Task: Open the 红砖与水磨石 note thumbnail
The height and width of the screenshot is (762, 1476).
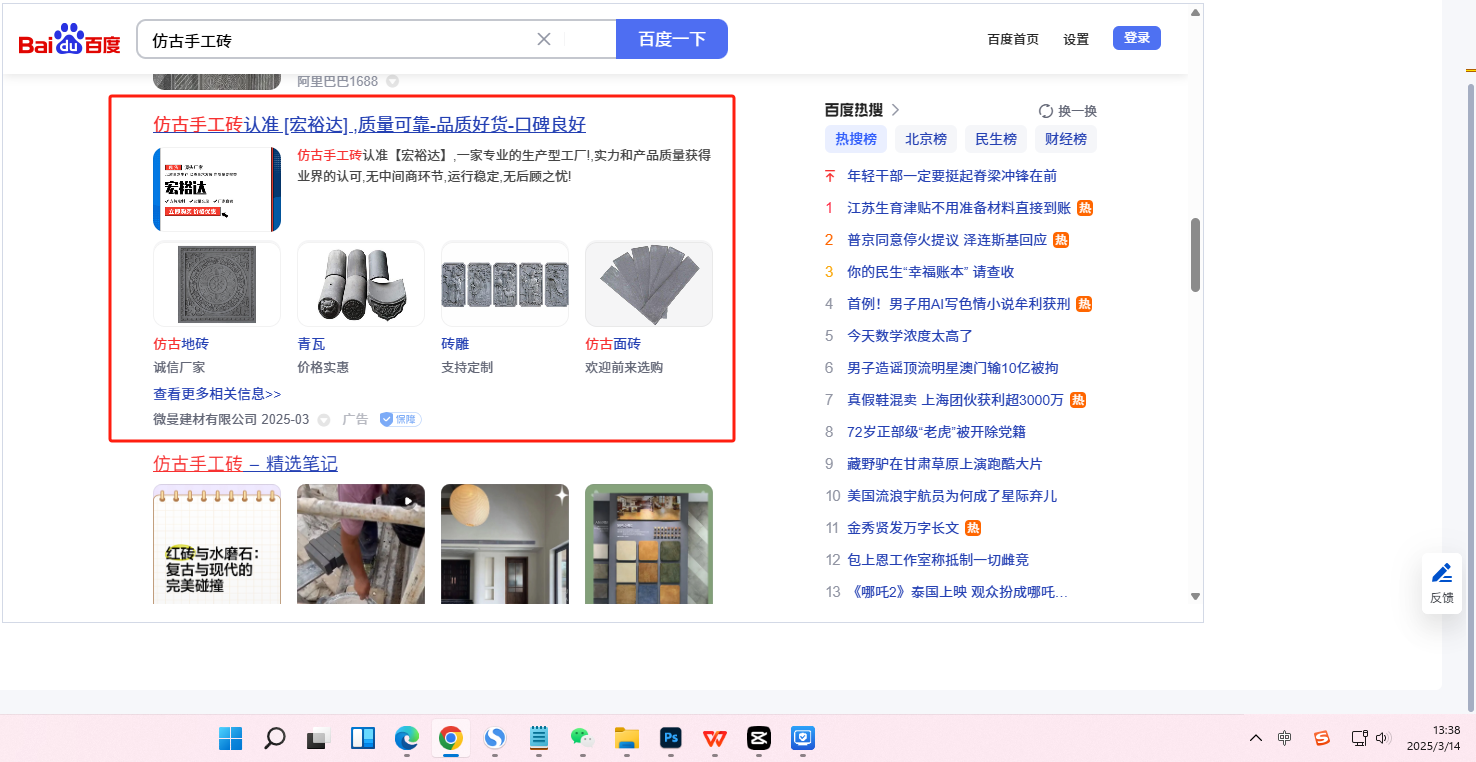Action: click(217, 544)
